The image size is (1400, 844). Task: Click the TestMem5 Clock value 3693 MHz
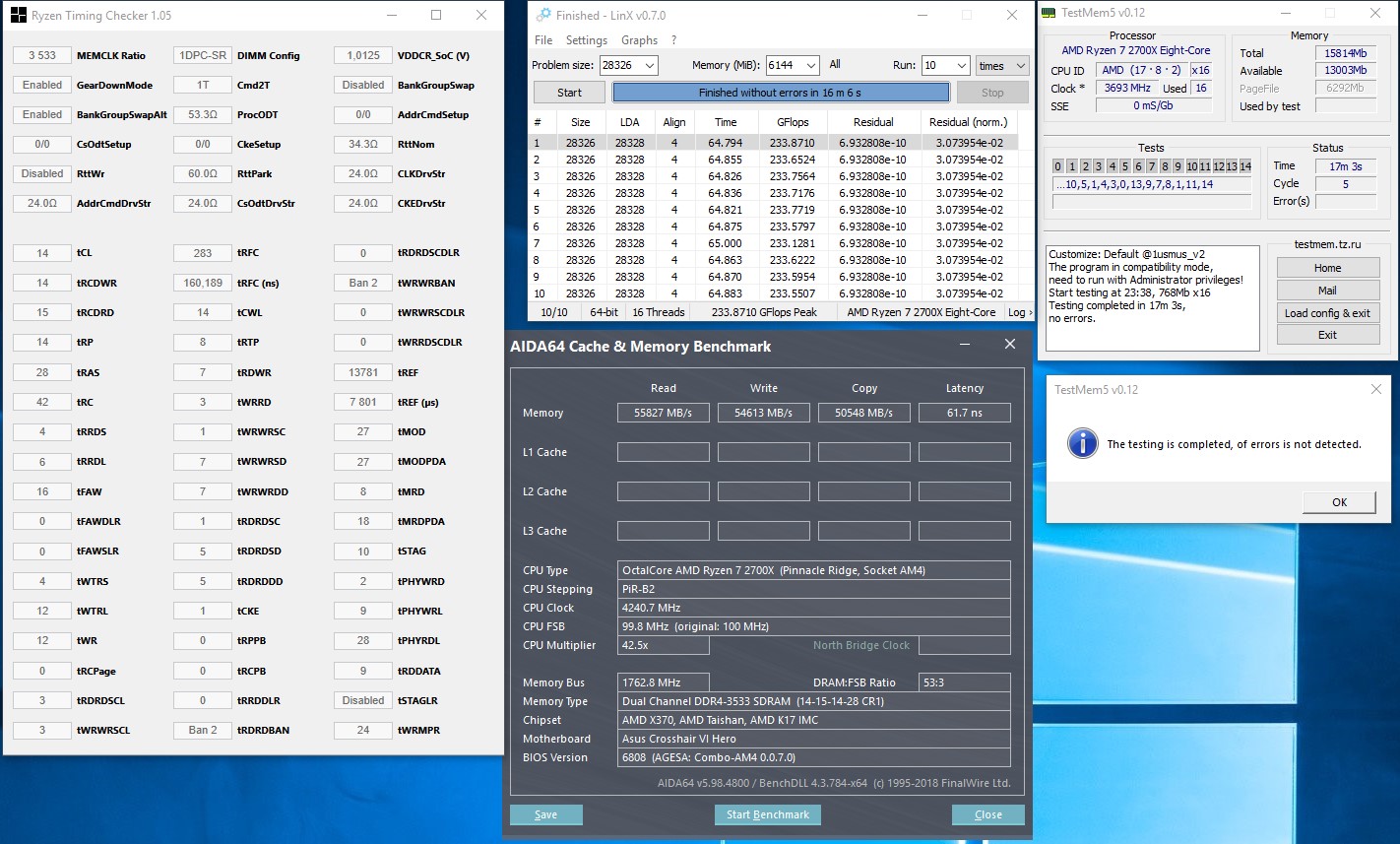tap(1128, 88)
